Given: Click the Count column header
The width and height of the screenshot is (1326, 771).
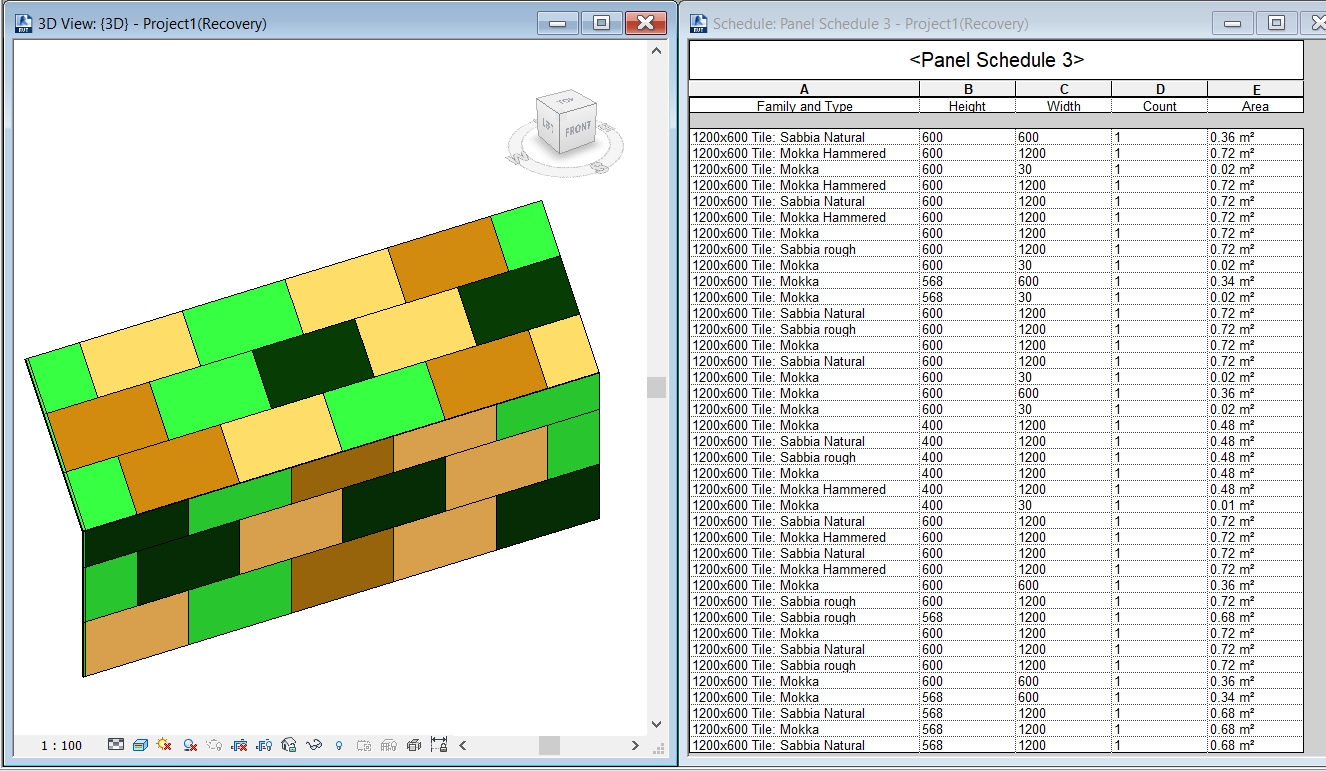Looking at the screenshot, I should [x=1159, y=105].
